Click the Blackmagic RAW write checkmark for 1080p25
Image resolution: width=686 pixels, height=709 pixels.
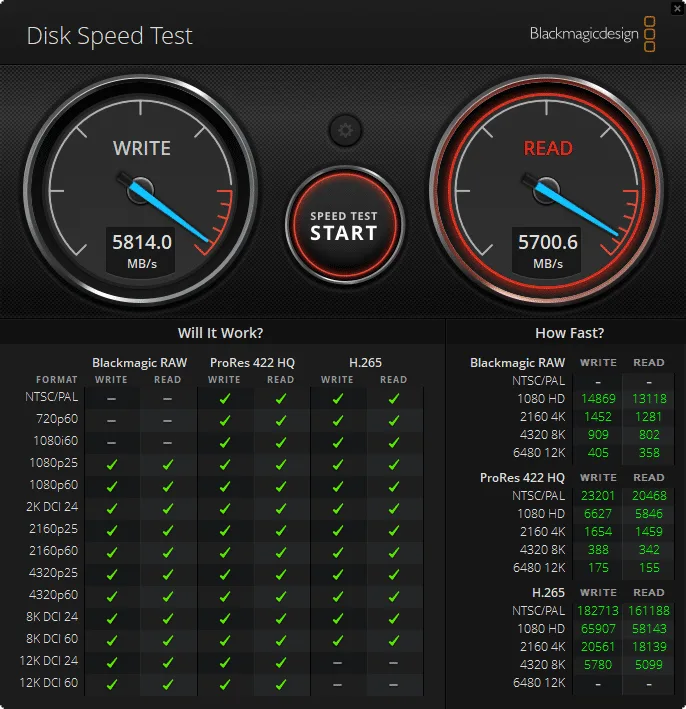pos(112,464)
